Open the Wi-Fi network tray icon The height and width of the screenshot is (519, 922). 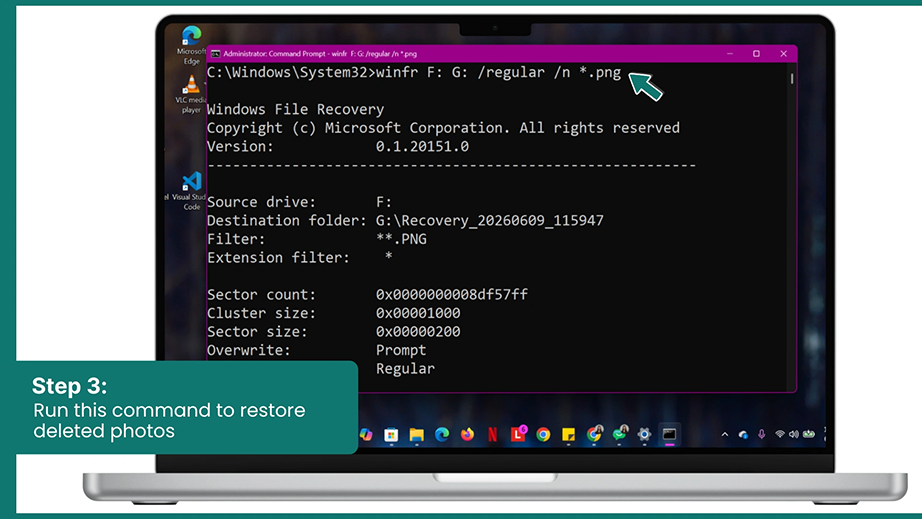(x=780, y=434)
